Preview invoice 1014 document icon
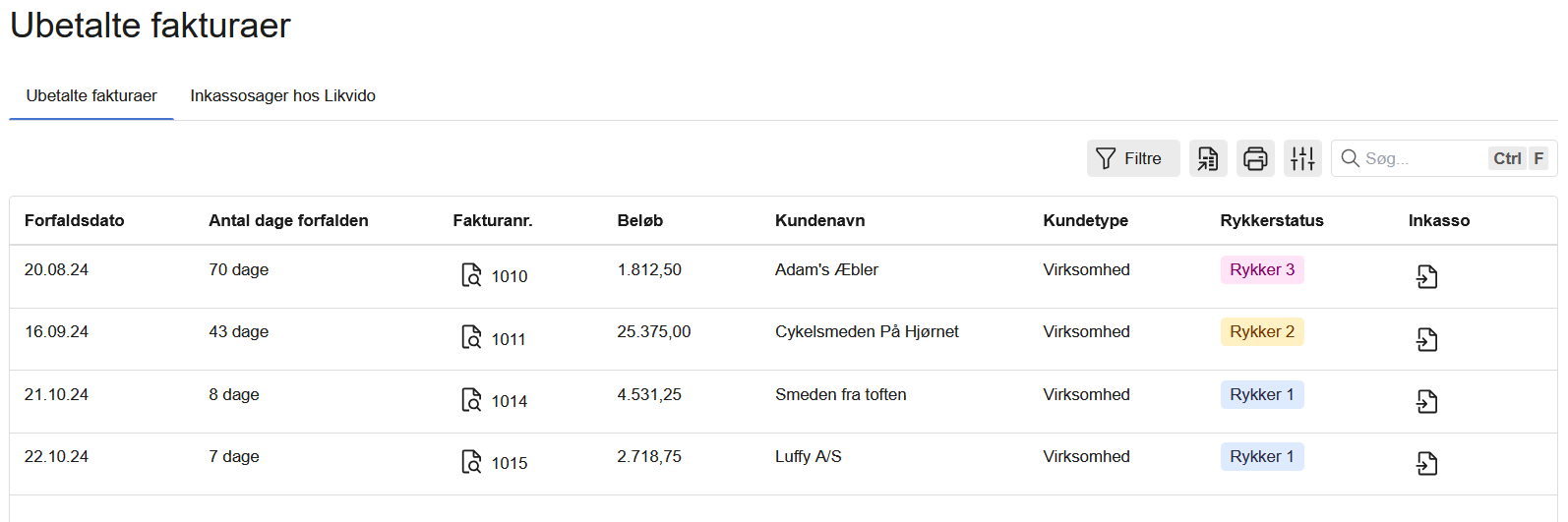The width and height of the screenshot is (1568, 522). (472, 400)
